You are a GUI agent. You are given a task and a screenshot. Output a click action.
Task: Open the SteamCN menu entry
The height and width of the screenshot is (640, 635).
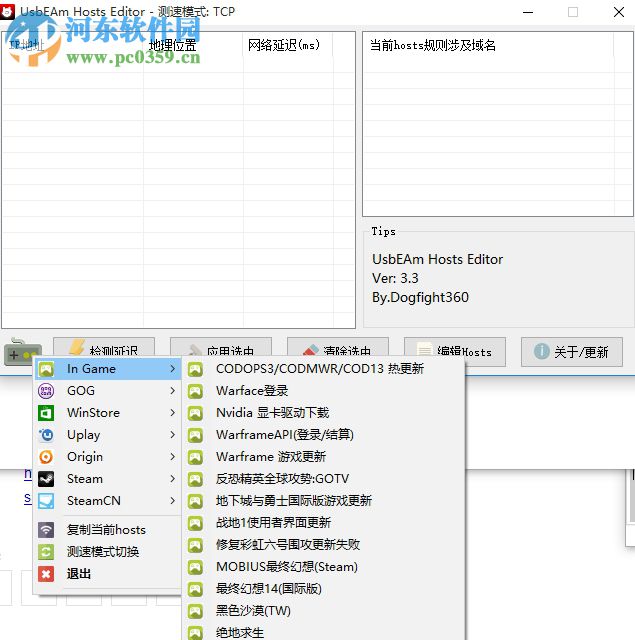[108, 501]
